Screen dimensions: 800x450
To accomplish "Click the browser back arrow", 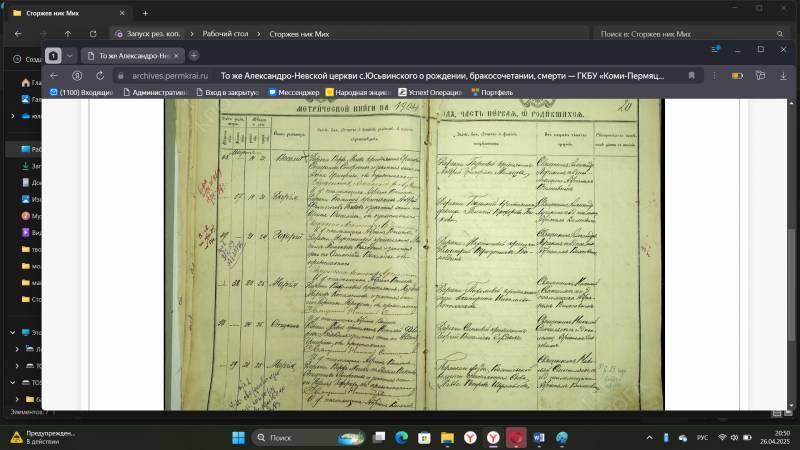I will coord(54,75).
